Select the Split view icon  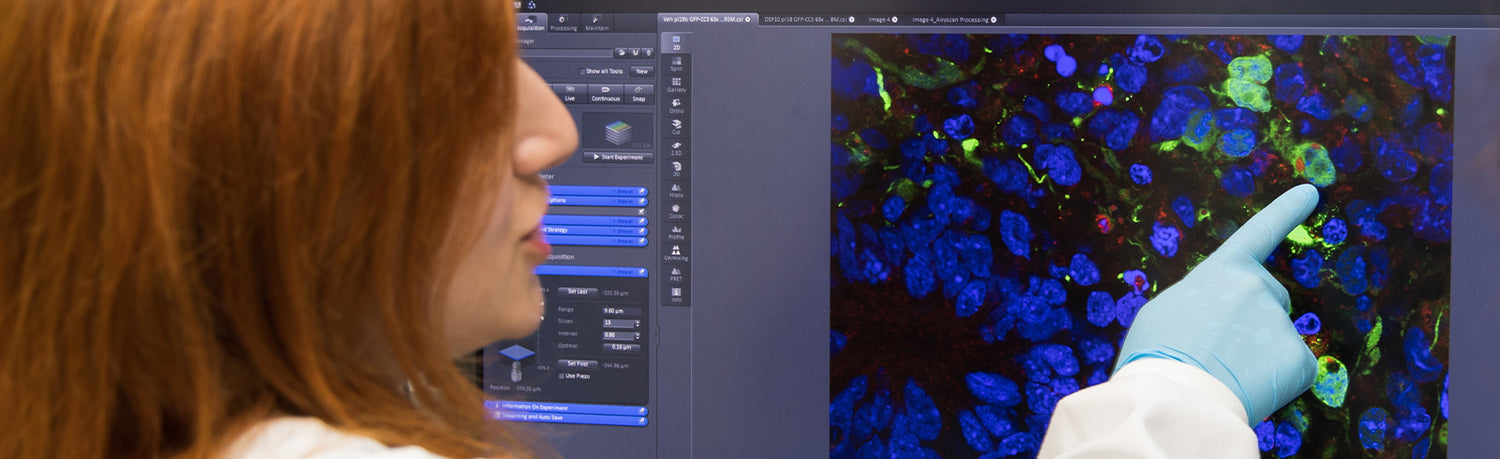[x=676, y=63]
